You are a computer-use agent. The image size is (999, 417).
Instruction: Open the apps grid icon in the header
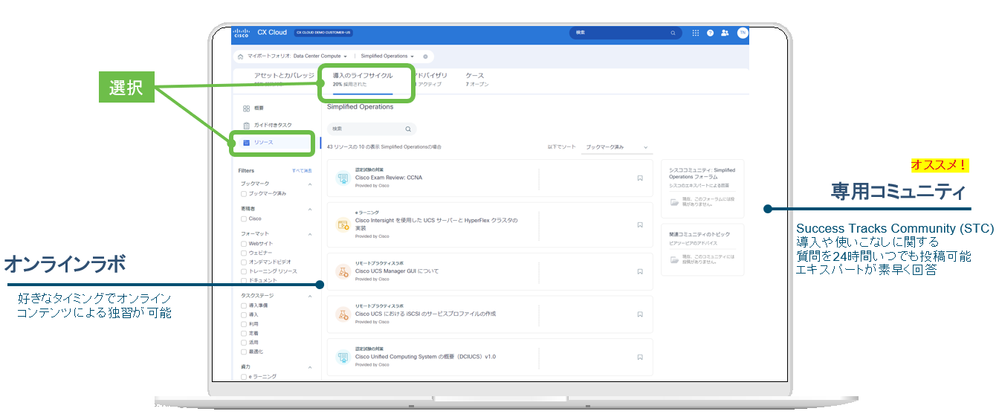pyautogui.click(x=695, y=33)
